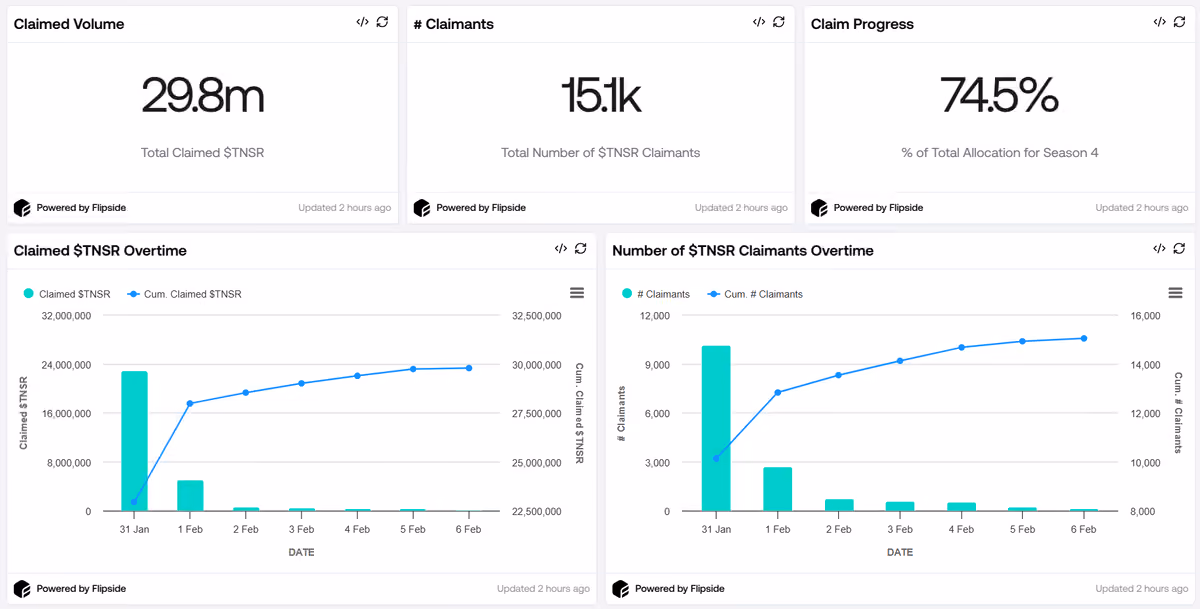The height and width of the screenshot is (609, 1200).
Task: Refresh the Claimed $TNSR Overtime chart
Action: pyautogui.click(x=580, y=249)
